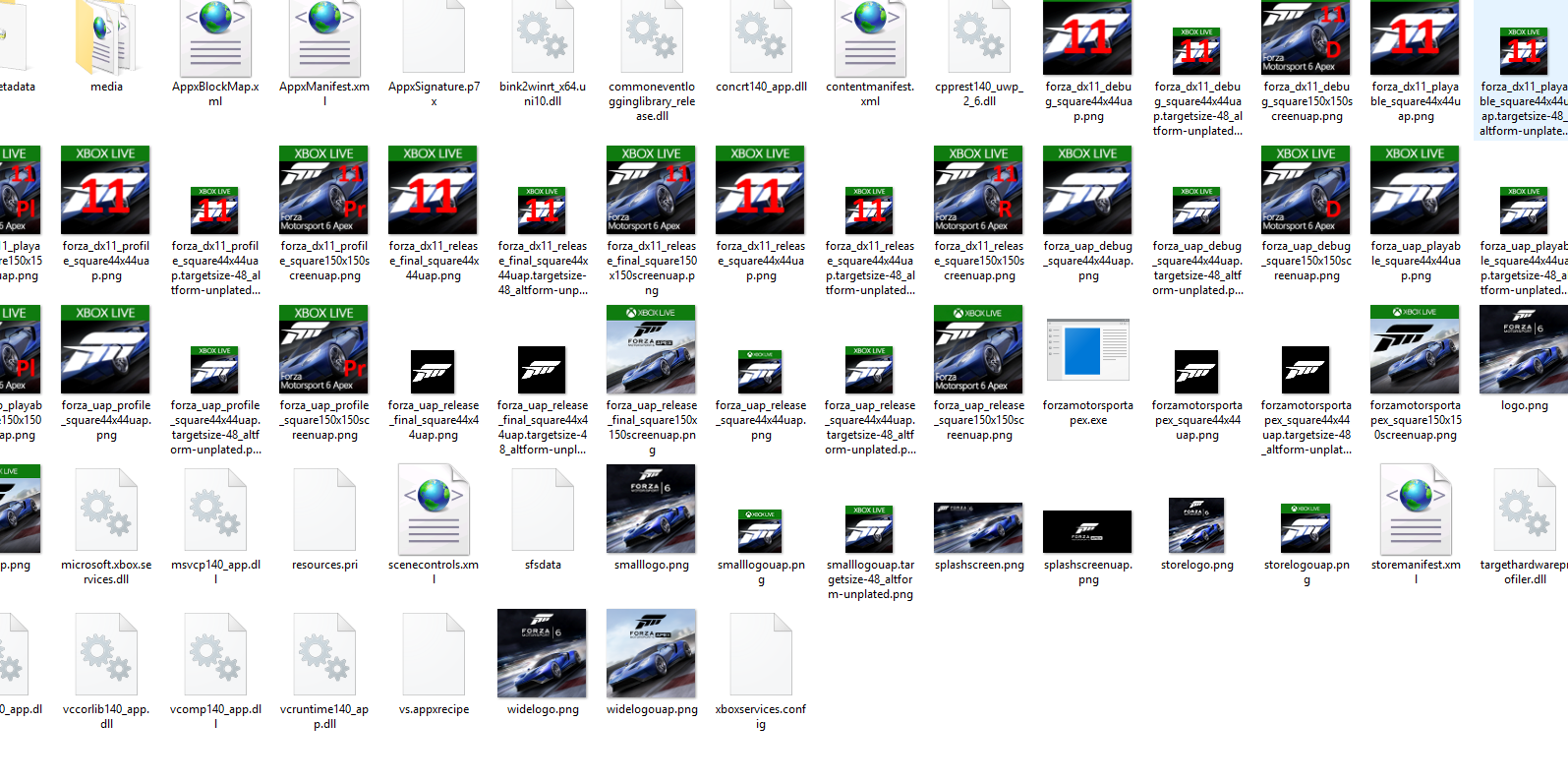1568x783 pixels.
Task: Select forza_dx11_release_square150x150screenuap.png thumbnail
Action: click(979, 191)
